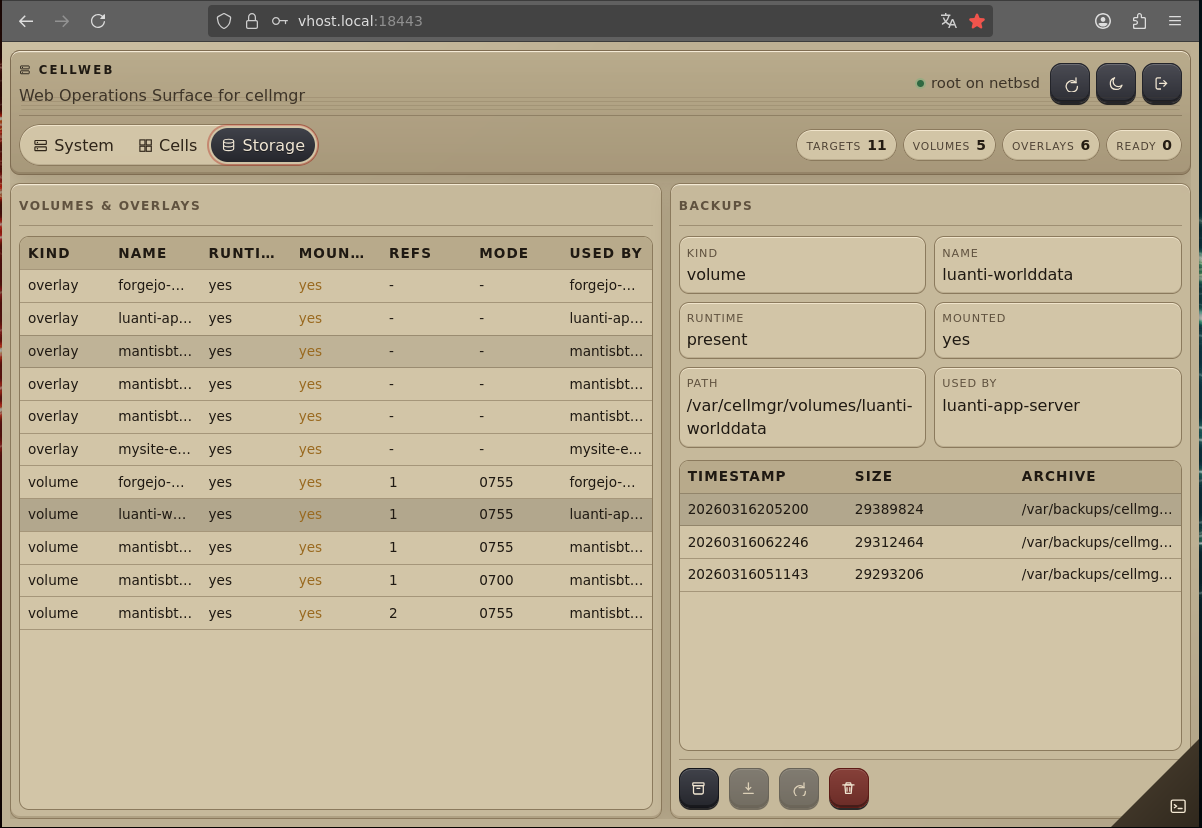
Task: Log out using the exit icon
Action: pyautogui.click(x=1161, y=84)
